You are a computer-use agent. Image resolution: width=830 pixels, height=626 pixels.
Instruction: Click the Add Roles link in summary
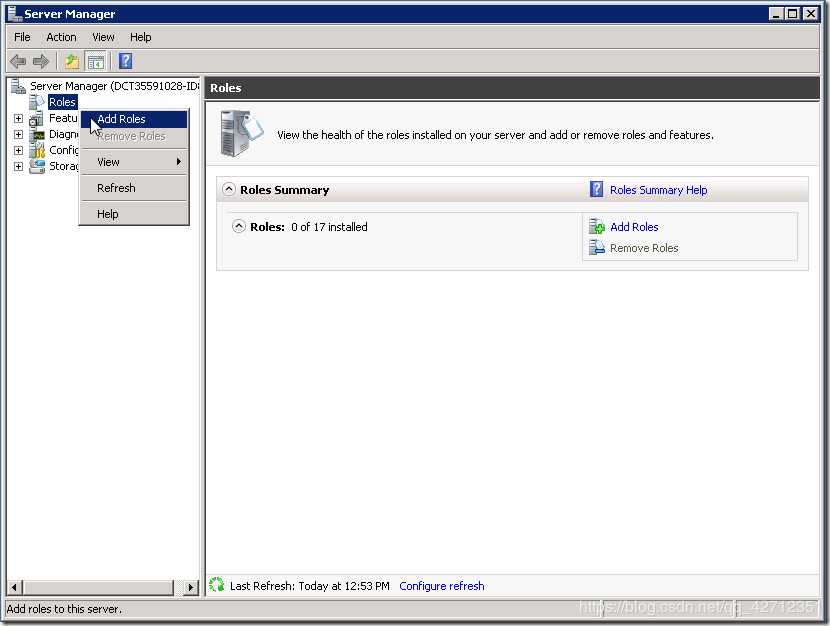tap(634, 227)
